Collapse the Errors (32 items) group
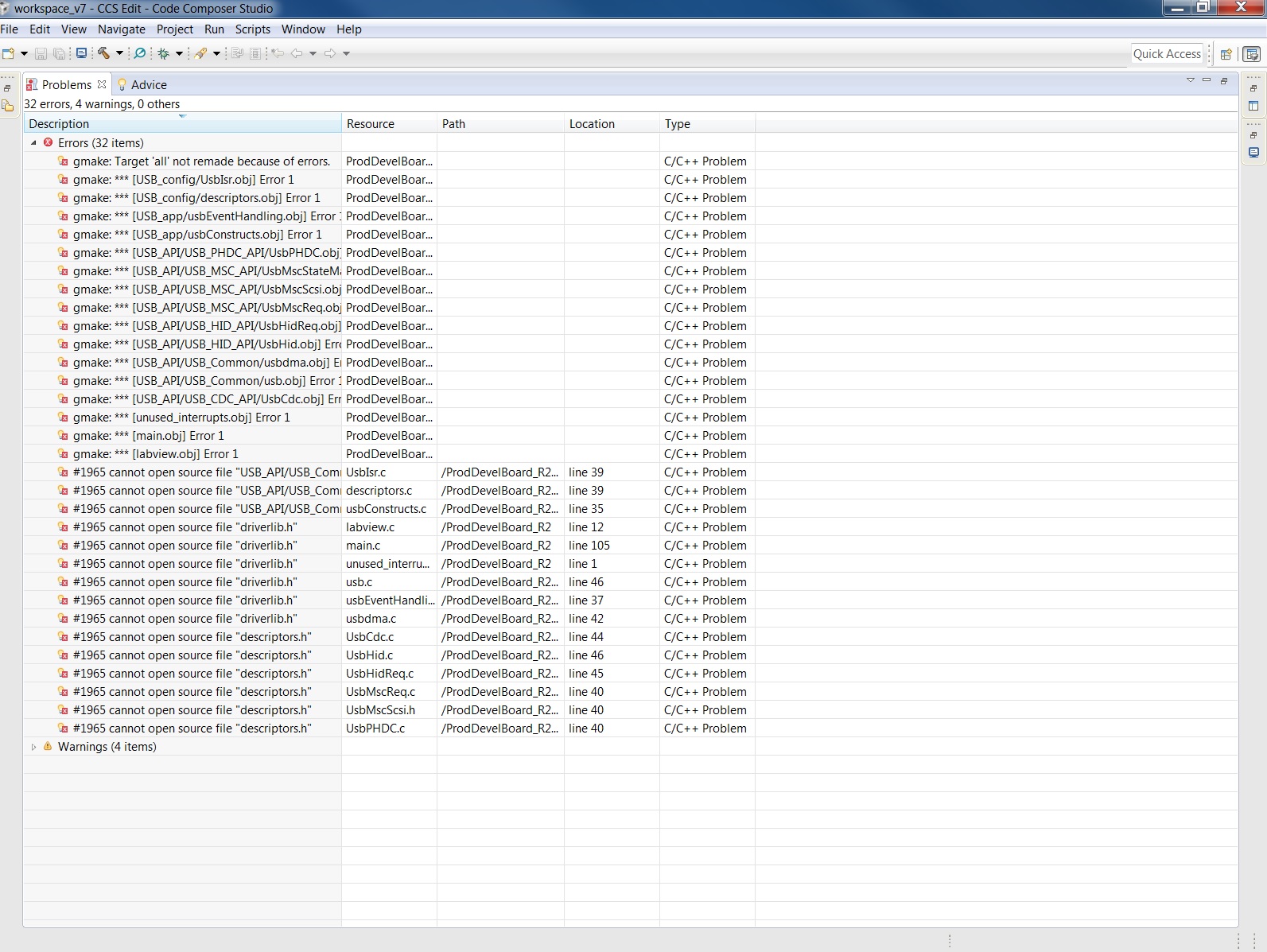The width and height of the screenshot is (1267, 952). pyautogui.click(x=33, y=143)
